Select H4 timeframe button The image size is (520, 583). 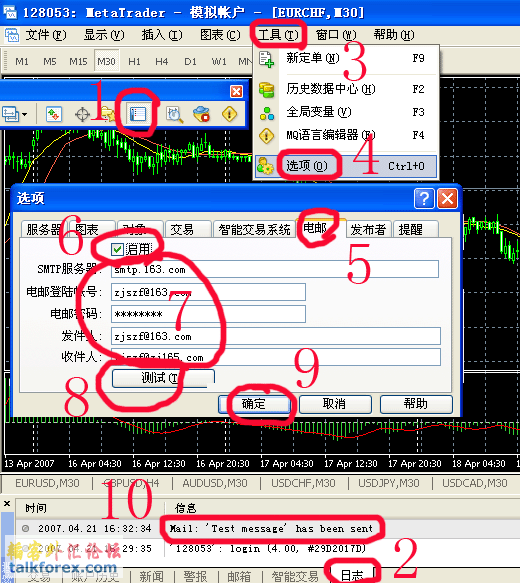pos(162,61)
